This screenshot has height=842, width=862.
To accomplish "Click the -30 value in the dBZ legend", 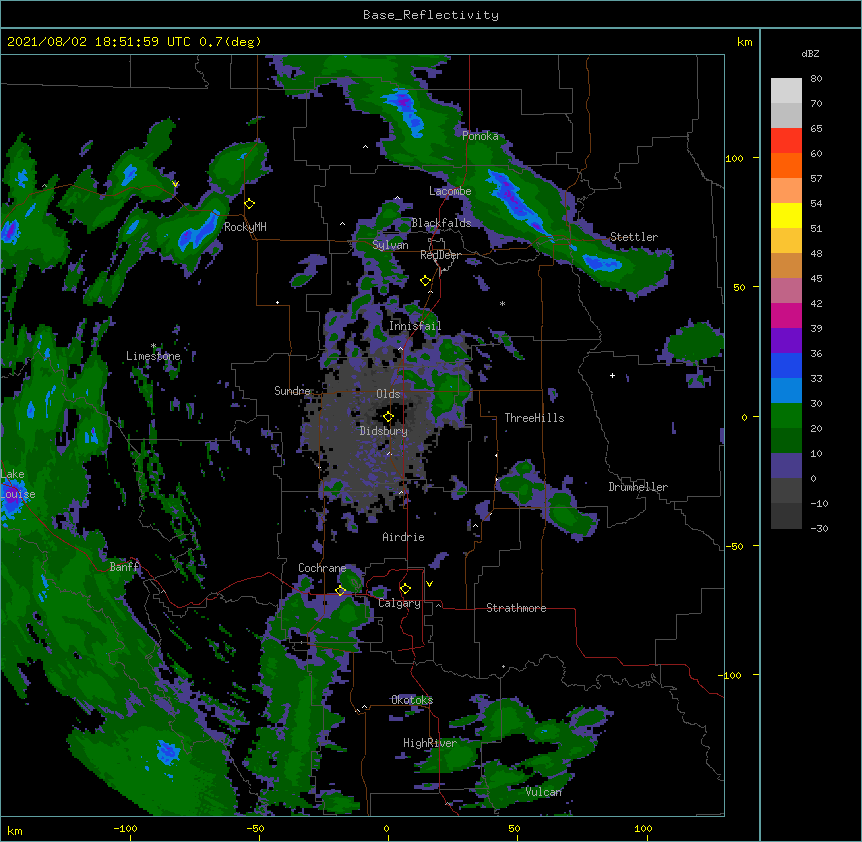I will (x=819, y=528).
